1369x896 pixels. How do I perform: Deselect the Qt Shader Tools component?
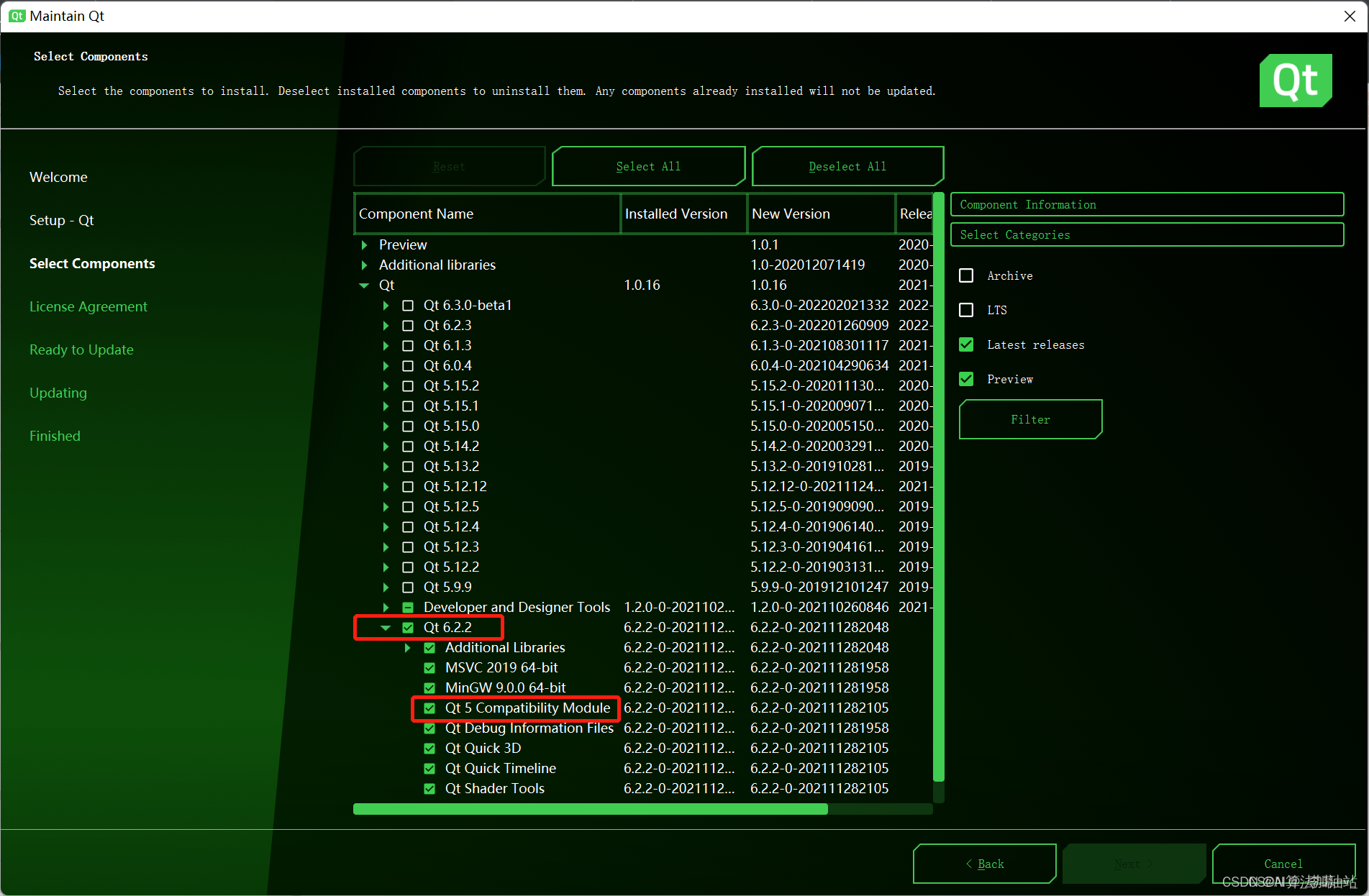429,788
